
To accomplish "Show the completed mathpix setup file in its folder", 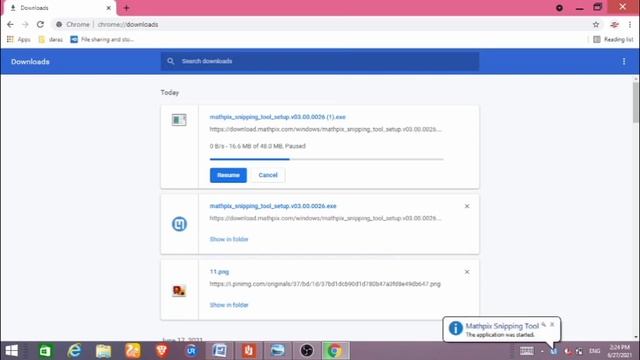I will [x=229, y=239].
